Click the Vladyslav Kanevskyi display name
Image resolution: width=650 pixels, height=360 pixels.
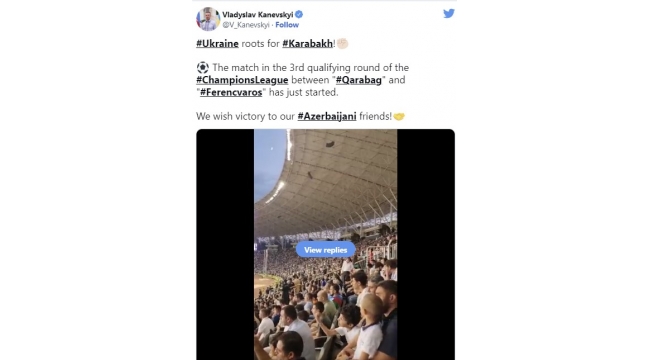coord(258,15)
